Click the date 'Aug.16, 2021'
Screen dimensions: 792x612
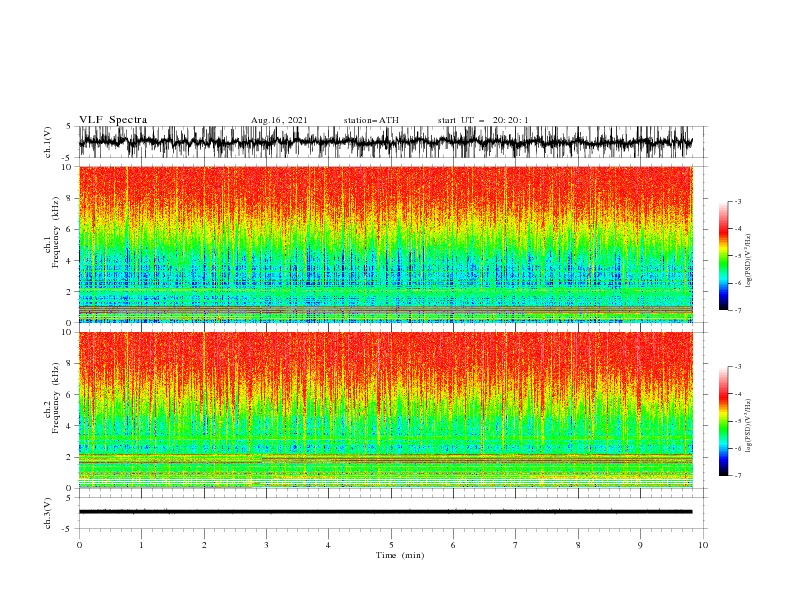[279, 120]
